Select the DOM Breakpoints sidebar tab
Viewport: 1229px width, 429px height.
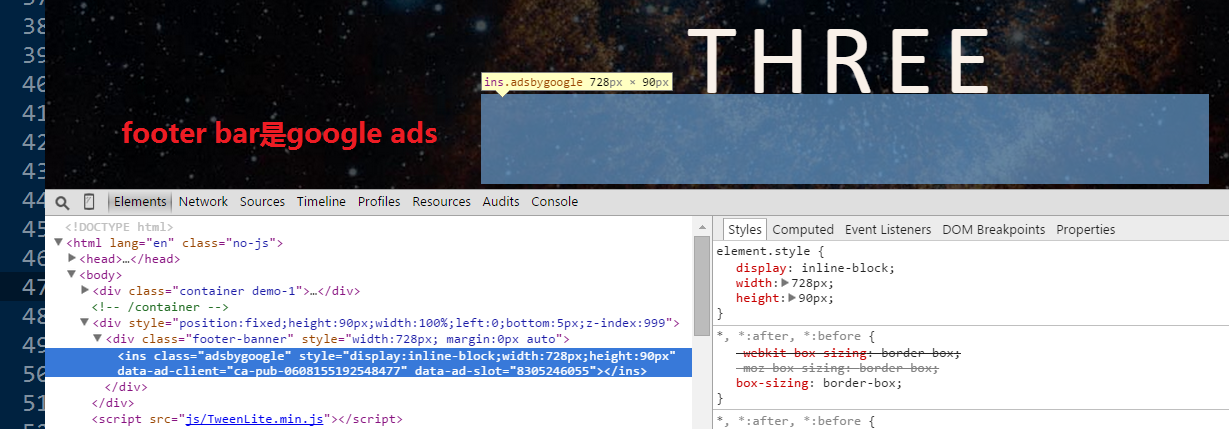click(993, 230)
